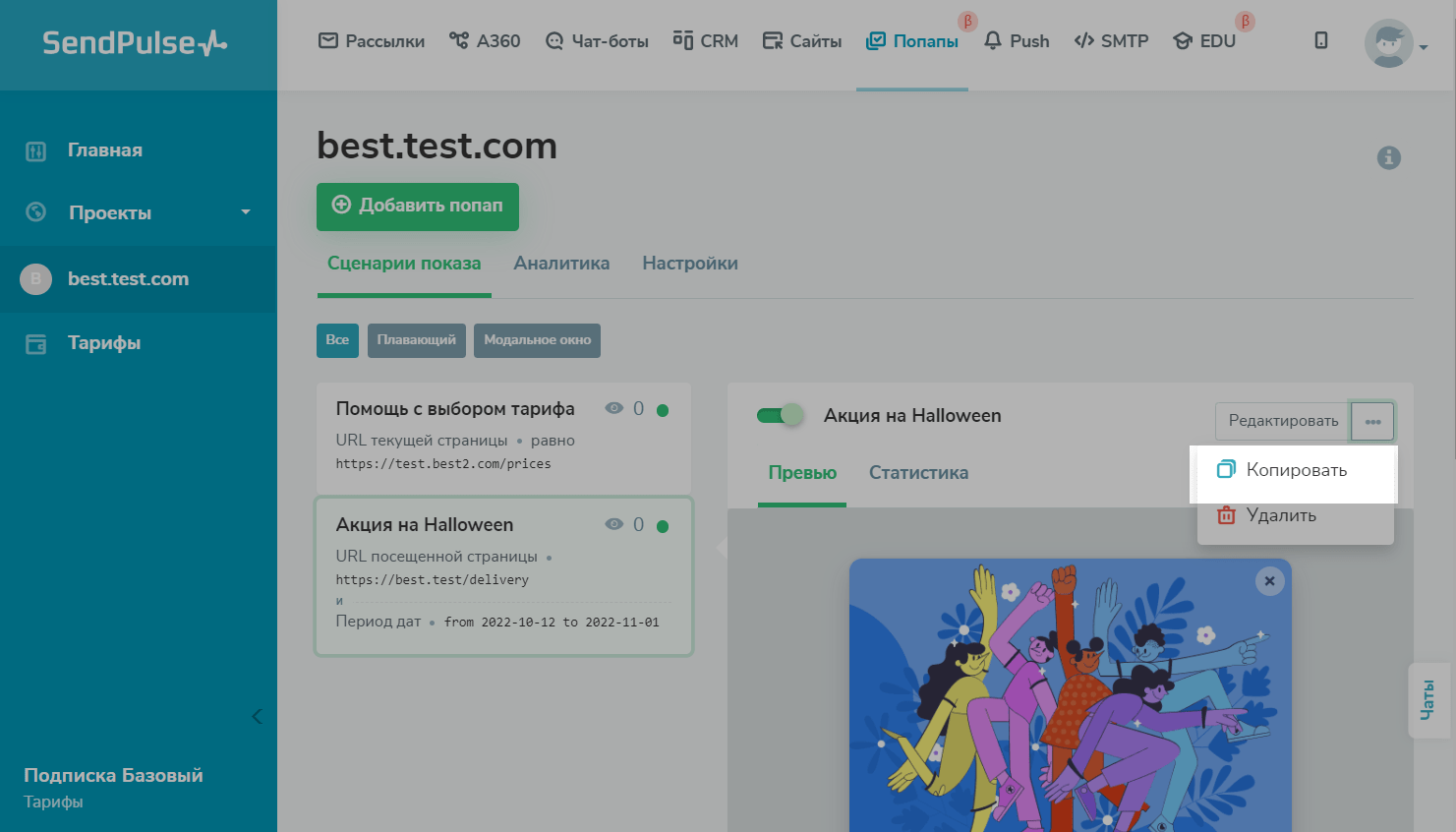
Task: Toggle the Акция на Halloween popup switch
Action: (780, 415)
